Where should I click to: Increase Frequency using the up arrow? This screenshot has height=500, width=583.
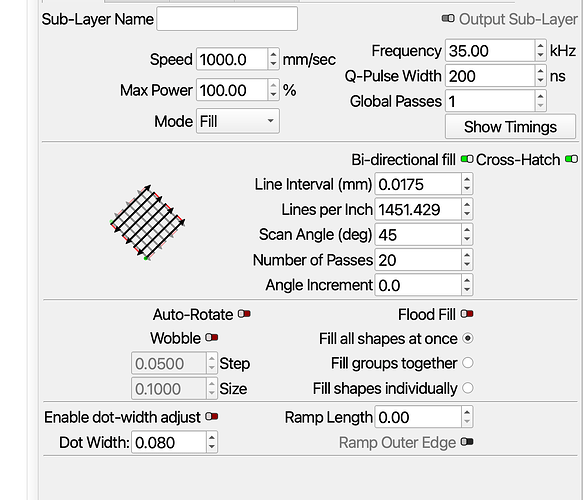click(540, 46)
